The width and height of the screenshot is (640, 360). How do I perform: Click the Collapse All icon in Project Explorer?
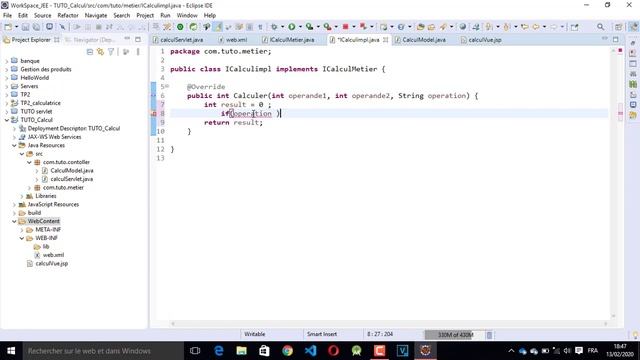pos(90,52)
